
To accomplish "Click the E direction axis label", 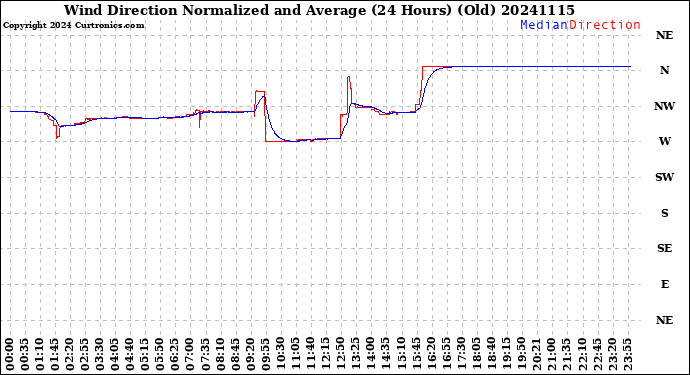I will 664,284.
